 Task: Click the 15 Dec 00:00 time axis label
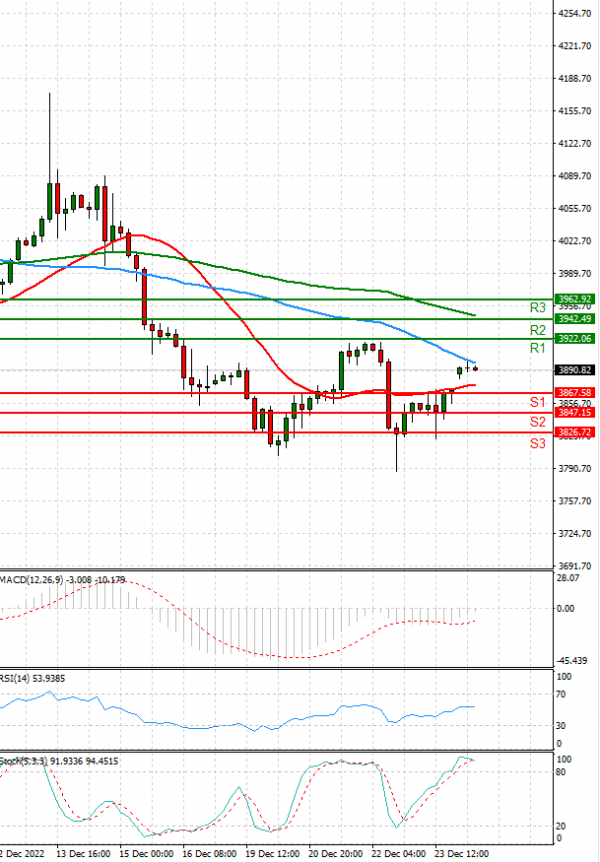(146, 854)
